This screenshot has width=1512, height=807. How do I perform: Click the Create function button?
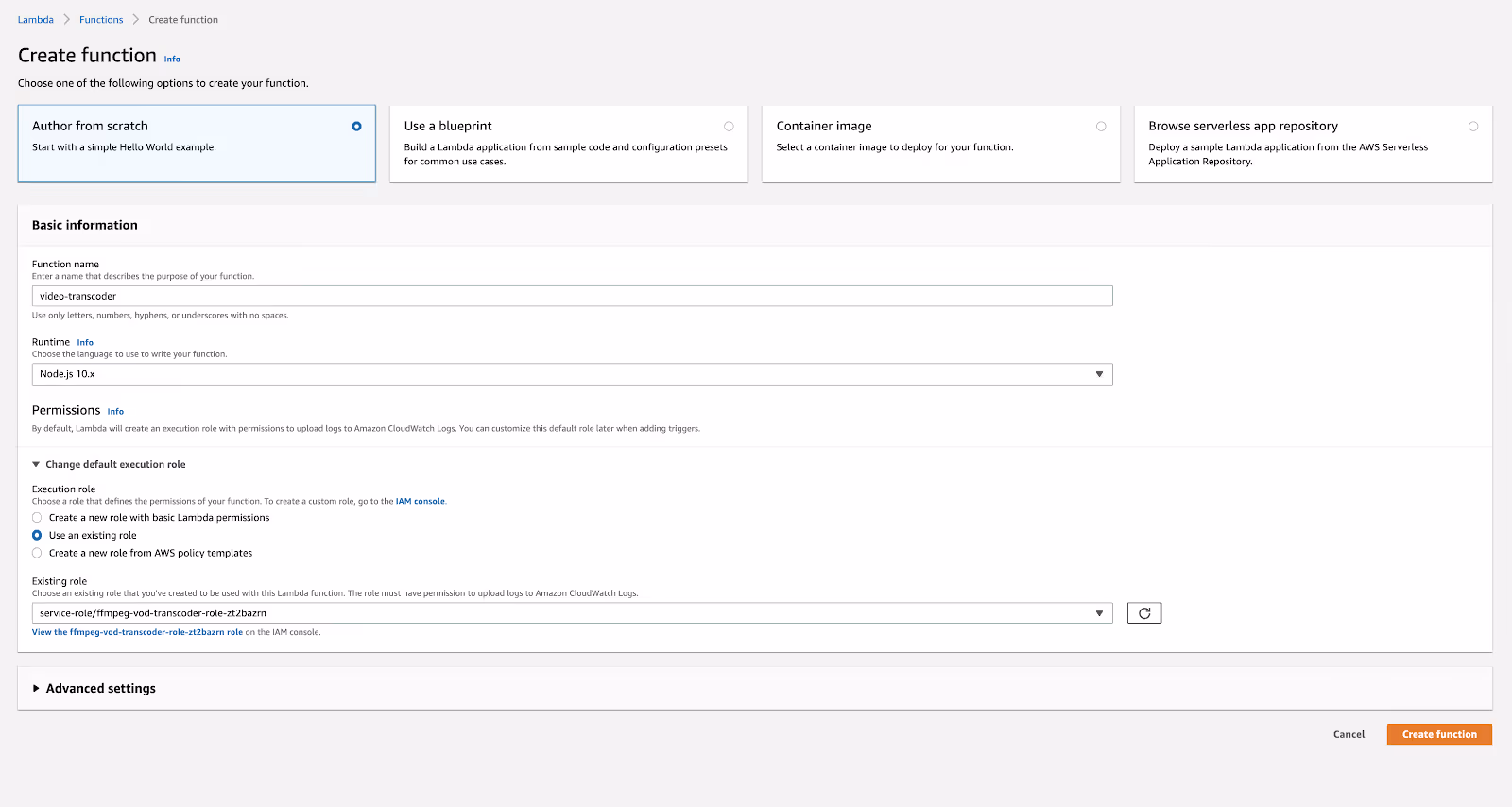pos(1439,734)
